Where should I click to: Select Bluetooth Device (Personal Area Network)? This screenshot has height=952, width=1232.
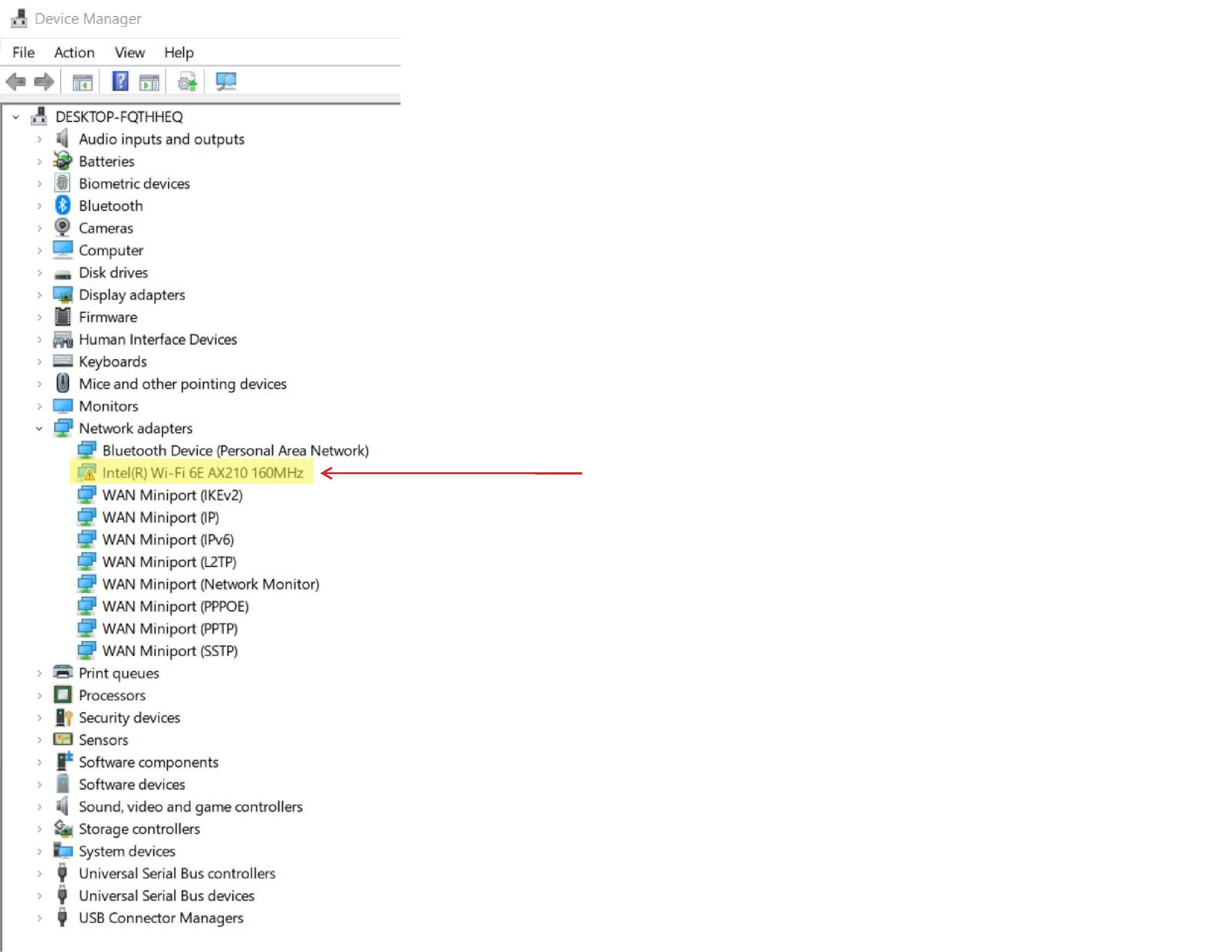click(x=235, y=451)
